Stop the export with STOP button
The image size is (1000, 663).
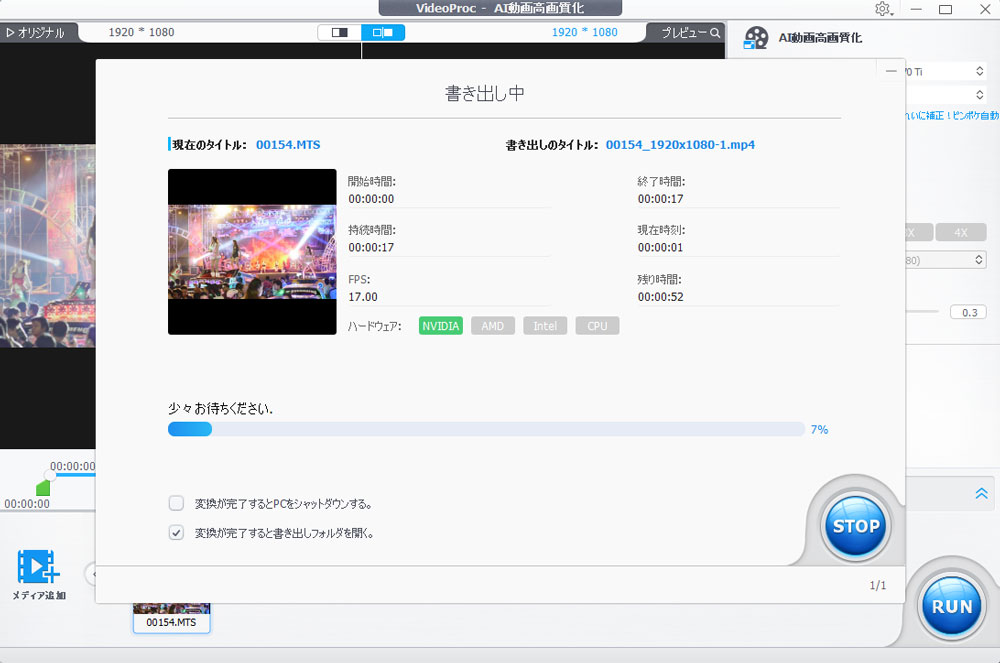[856, 527]
